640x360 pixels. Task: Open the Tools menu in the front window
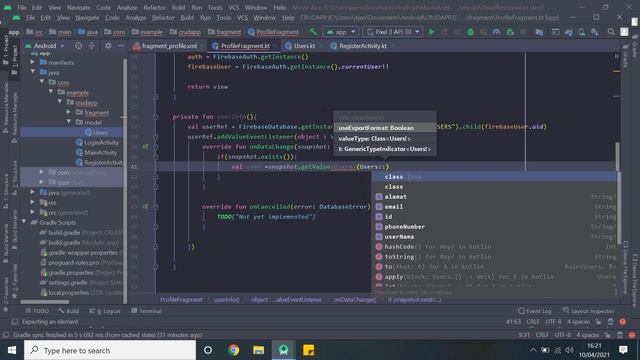(223, 18)
